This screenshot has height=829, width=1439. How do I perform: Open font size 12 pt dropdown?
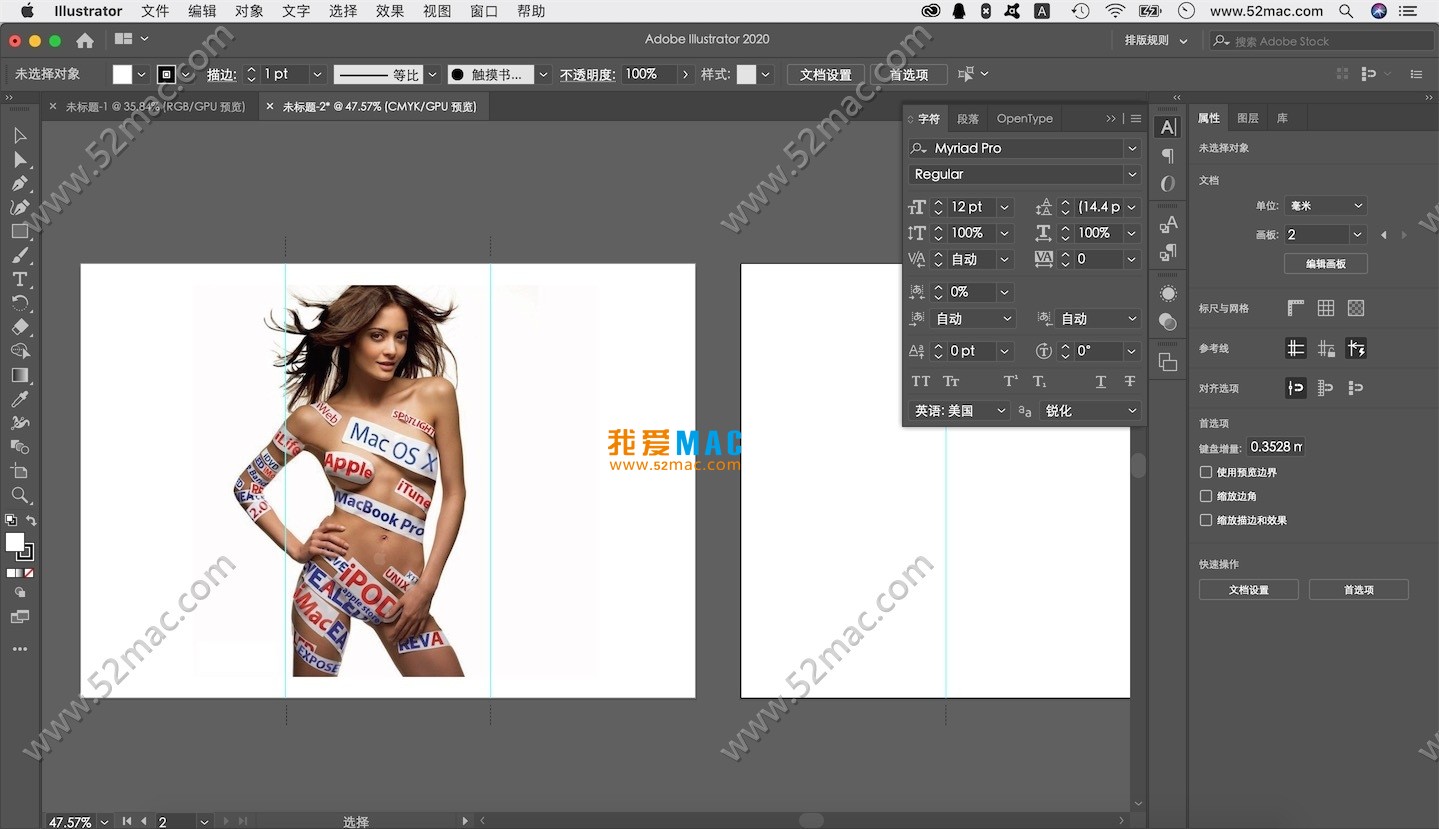coord(1004,207)
